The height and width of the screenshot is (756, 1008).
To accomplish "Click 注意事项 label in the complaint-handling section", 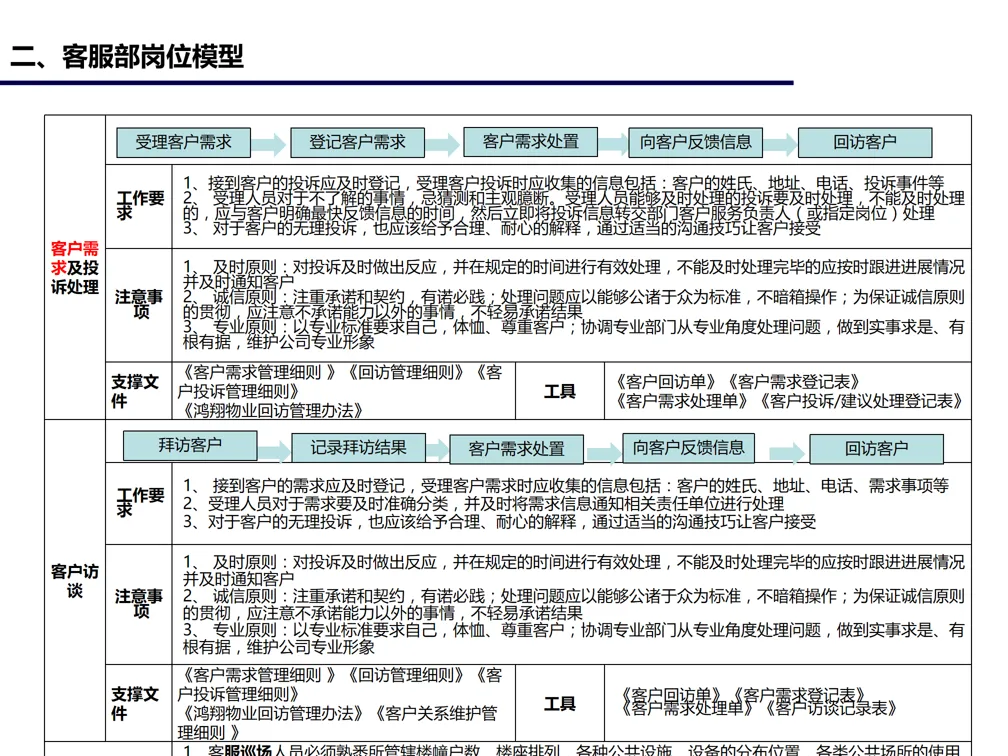I will click(x=139, y=303).
